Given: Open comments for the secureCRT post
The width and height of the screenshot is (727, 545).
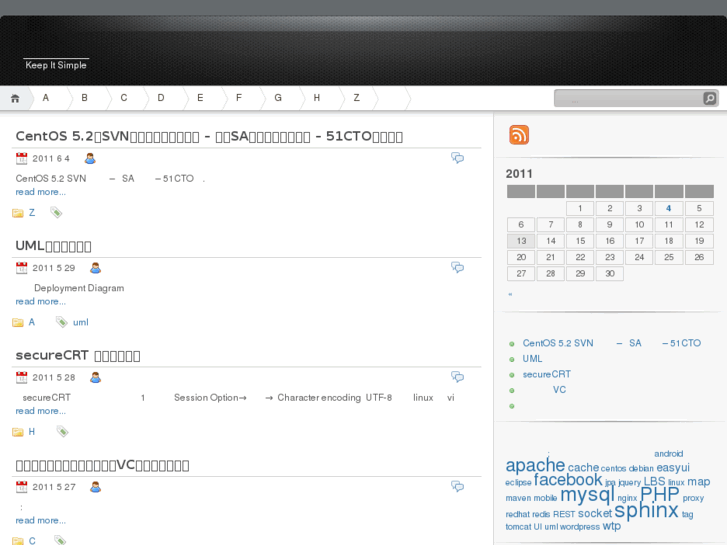Looking at the screenshot, I should [457, 377].
